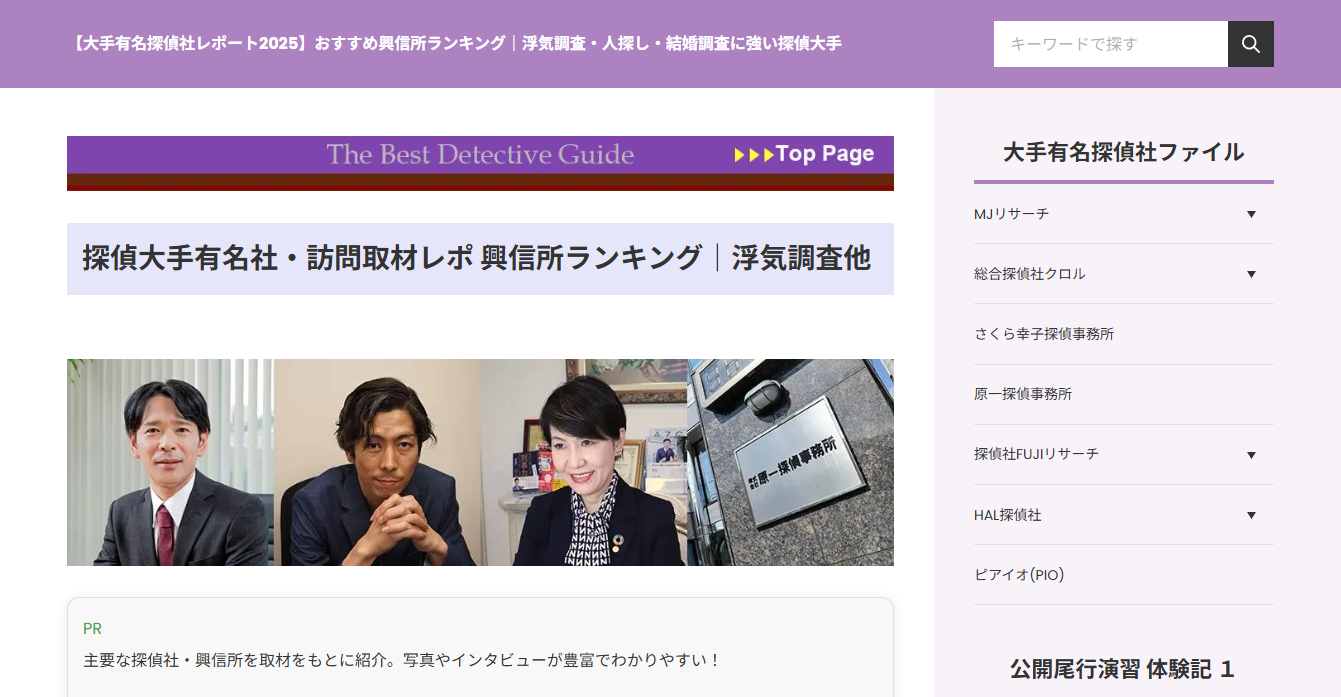The image size is (1341, 697).
Task: Expand the HAL探偵社 submenu arrow
Action: (1251, 515)
